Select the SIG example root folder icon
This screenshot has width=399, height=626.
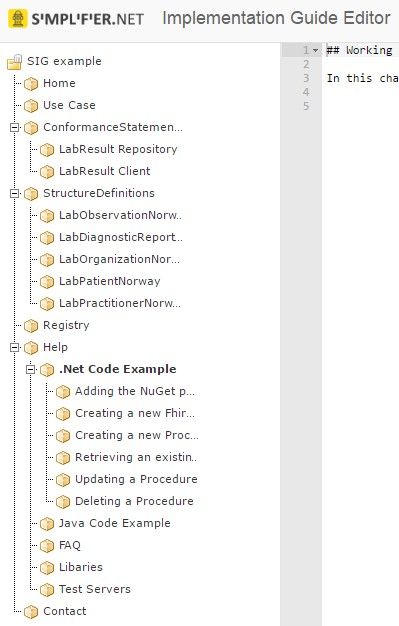click(15, 62)
